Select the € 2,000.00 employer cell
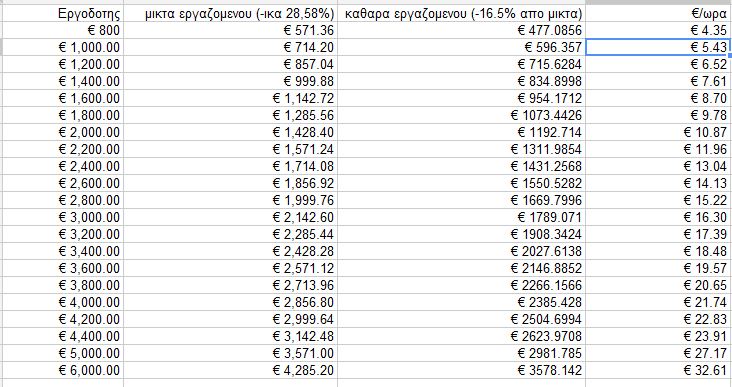The height and width of the screenshot is (387, 732). click(63, 133)
